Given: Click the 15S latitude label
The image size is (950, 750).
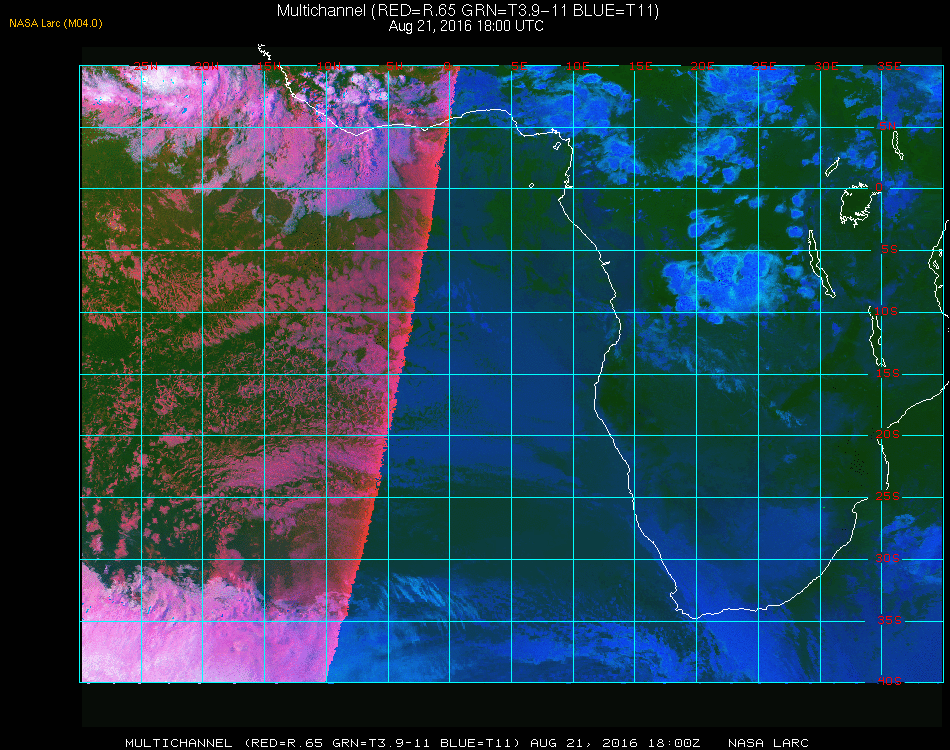Looking at the screenshot, I should pyautogui.click(x=888, y=373).
